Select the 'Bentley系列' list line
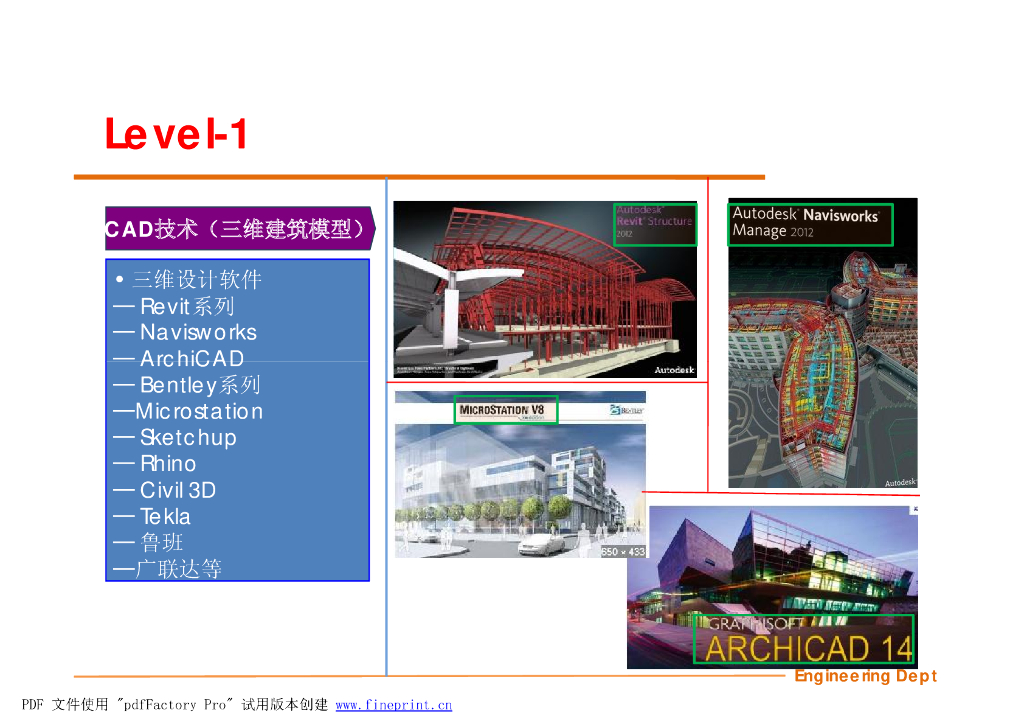1024x724 pixels. pos(187,385)
